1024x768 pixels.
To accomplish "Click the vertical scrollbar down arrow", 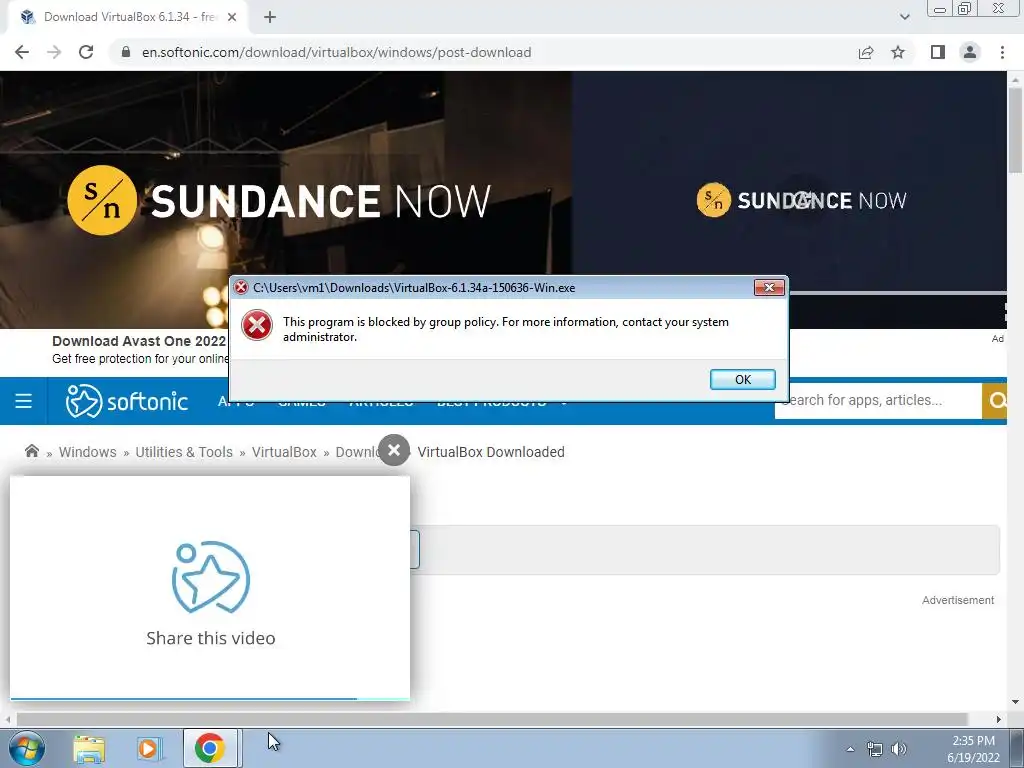I will 1016,702.
